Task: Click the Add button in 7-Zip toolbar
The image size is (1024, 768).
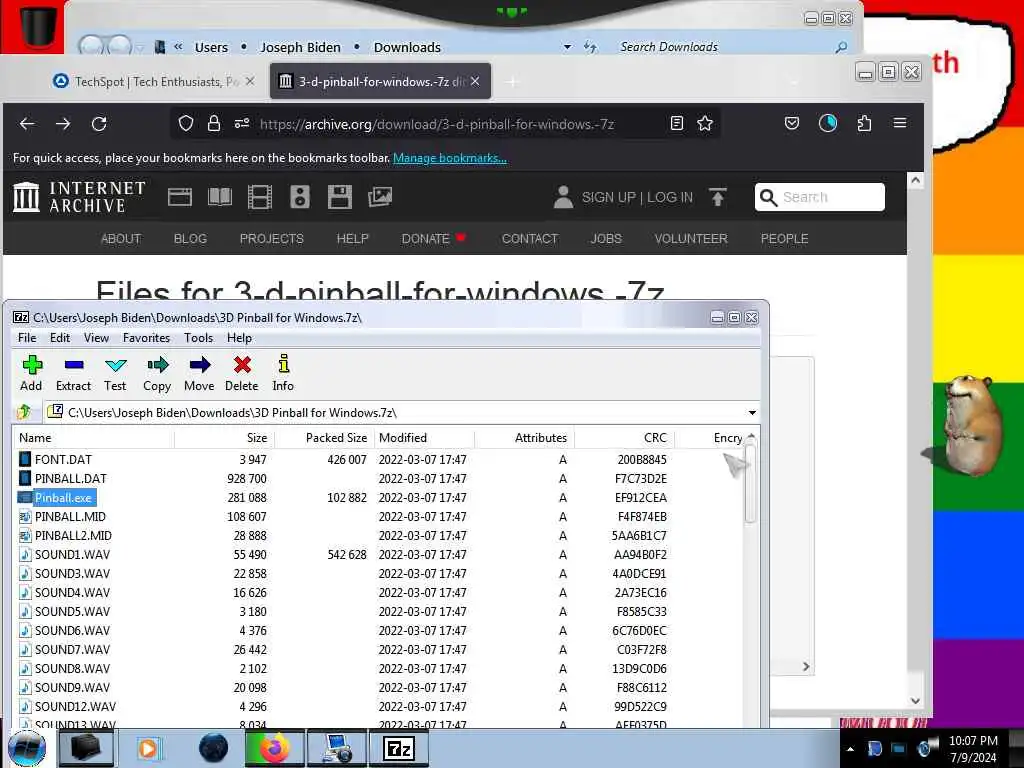Action: (31, 374)
